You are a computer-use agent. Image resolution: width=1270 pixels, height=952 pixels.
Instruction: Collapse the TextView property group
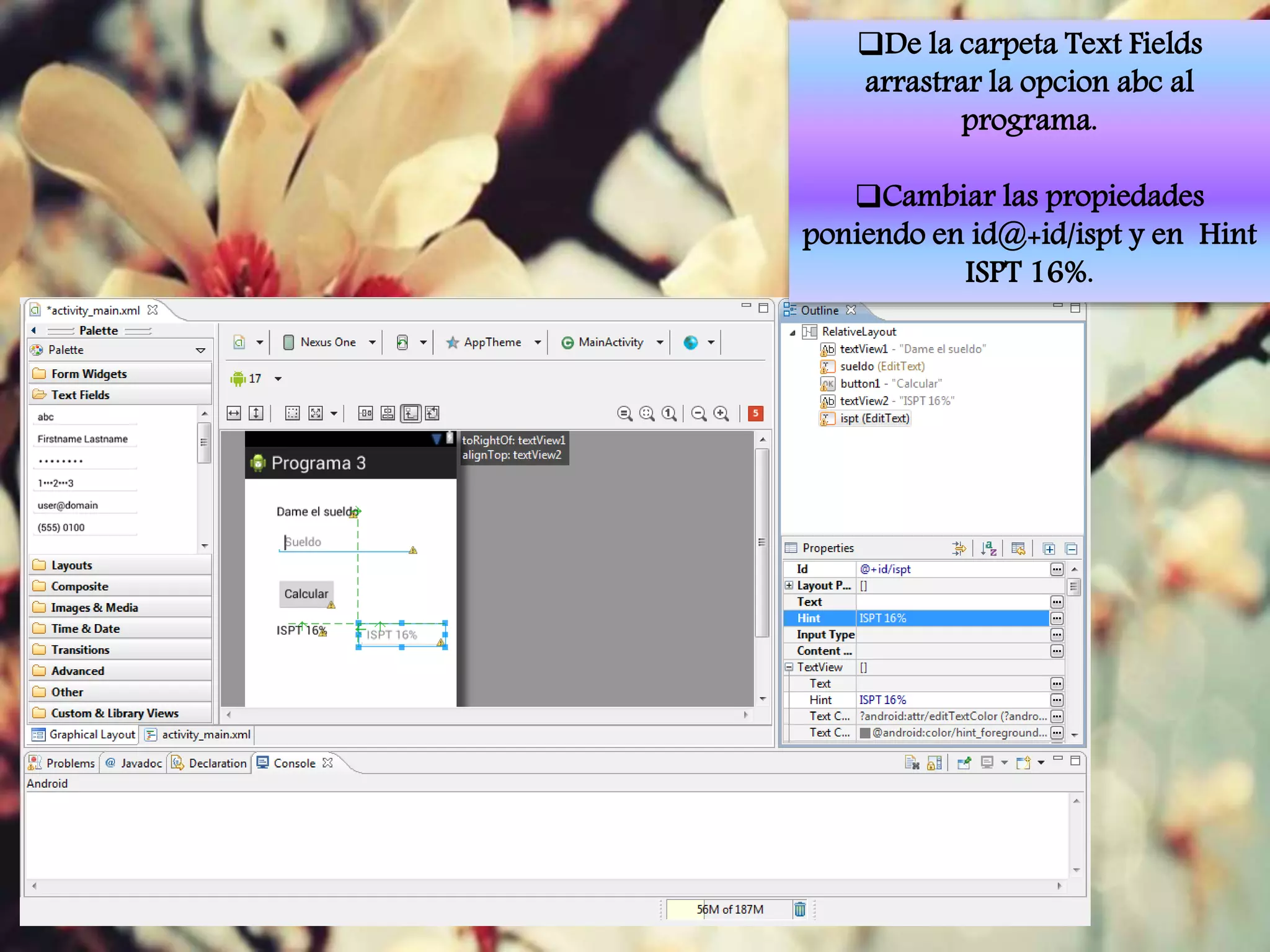click(789, 668)
